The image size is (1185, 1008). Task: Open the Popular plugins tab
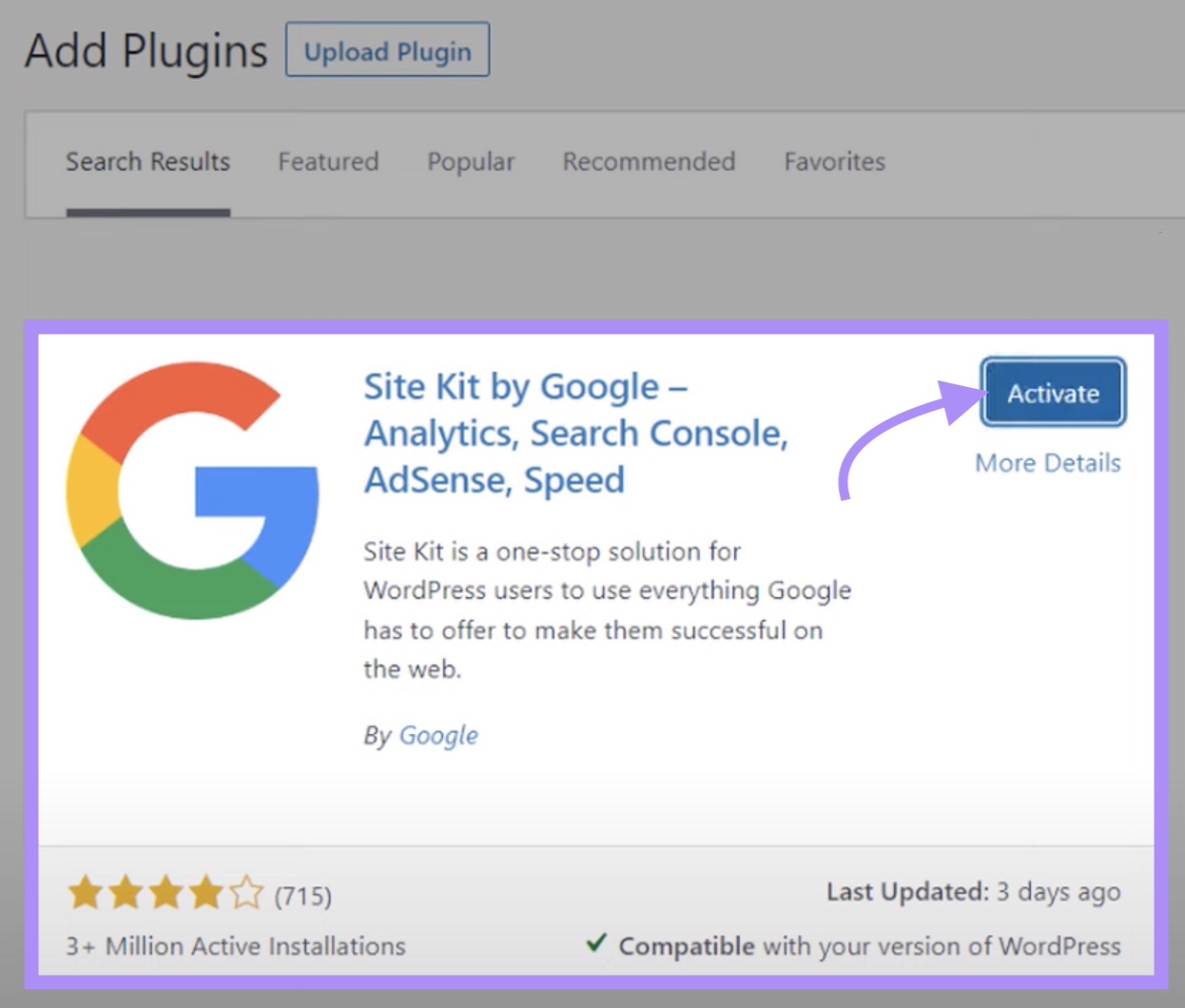(470, 162)
